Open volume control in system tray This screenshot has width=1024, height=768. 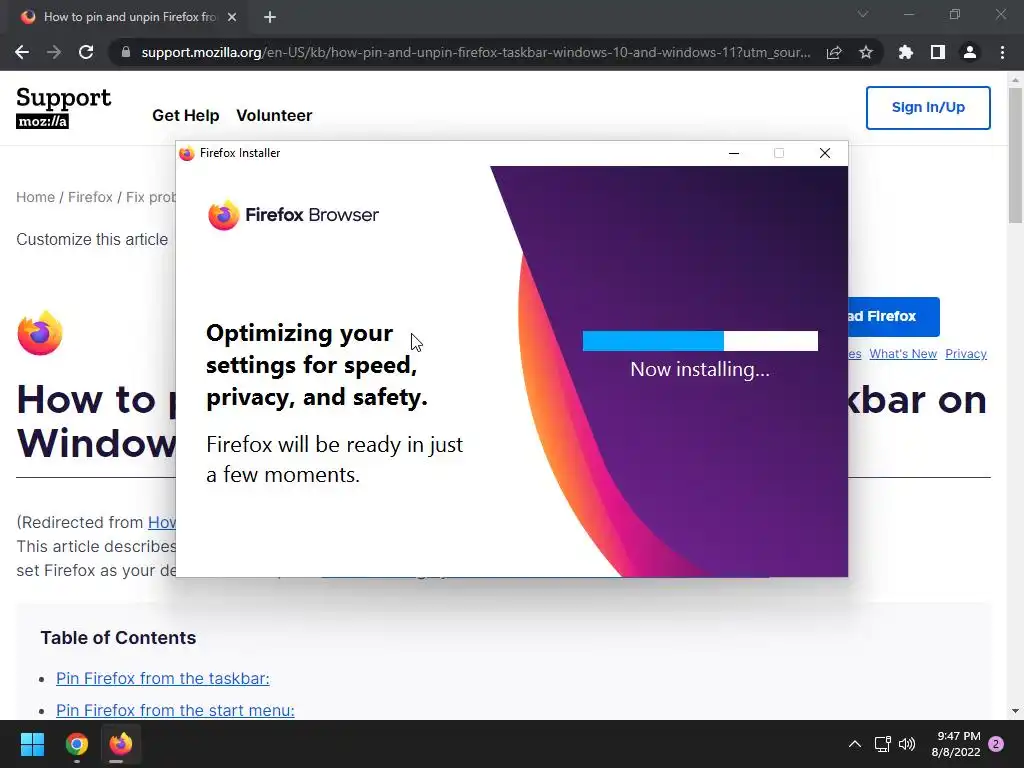tap(907, 744)
